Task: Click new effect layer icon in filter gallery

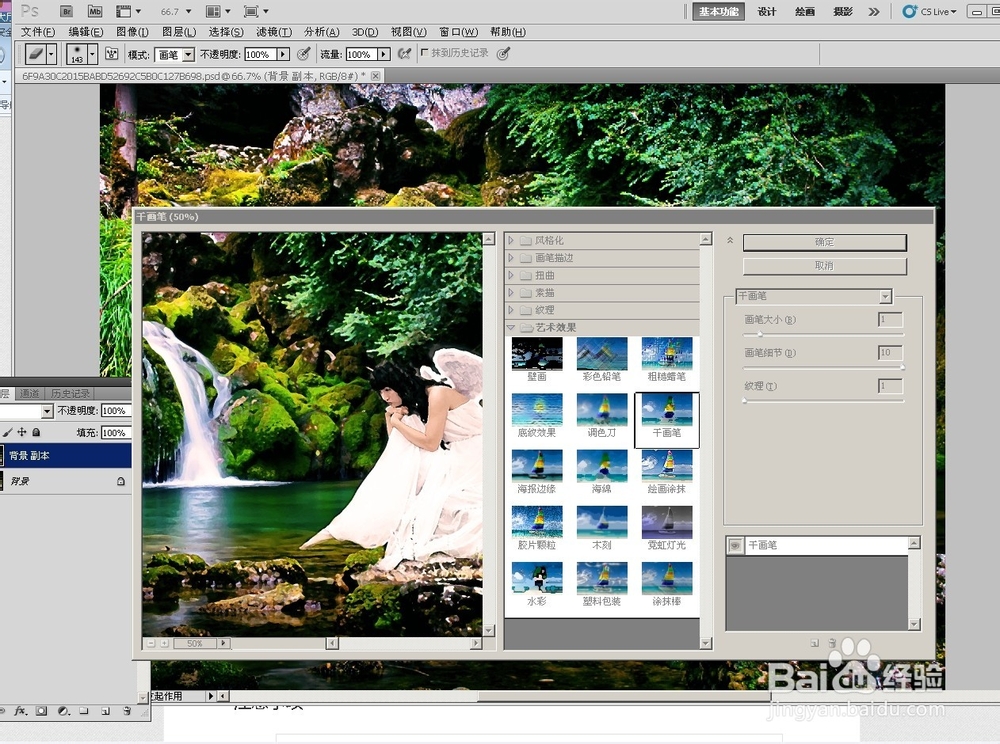Action: [814, 643]
